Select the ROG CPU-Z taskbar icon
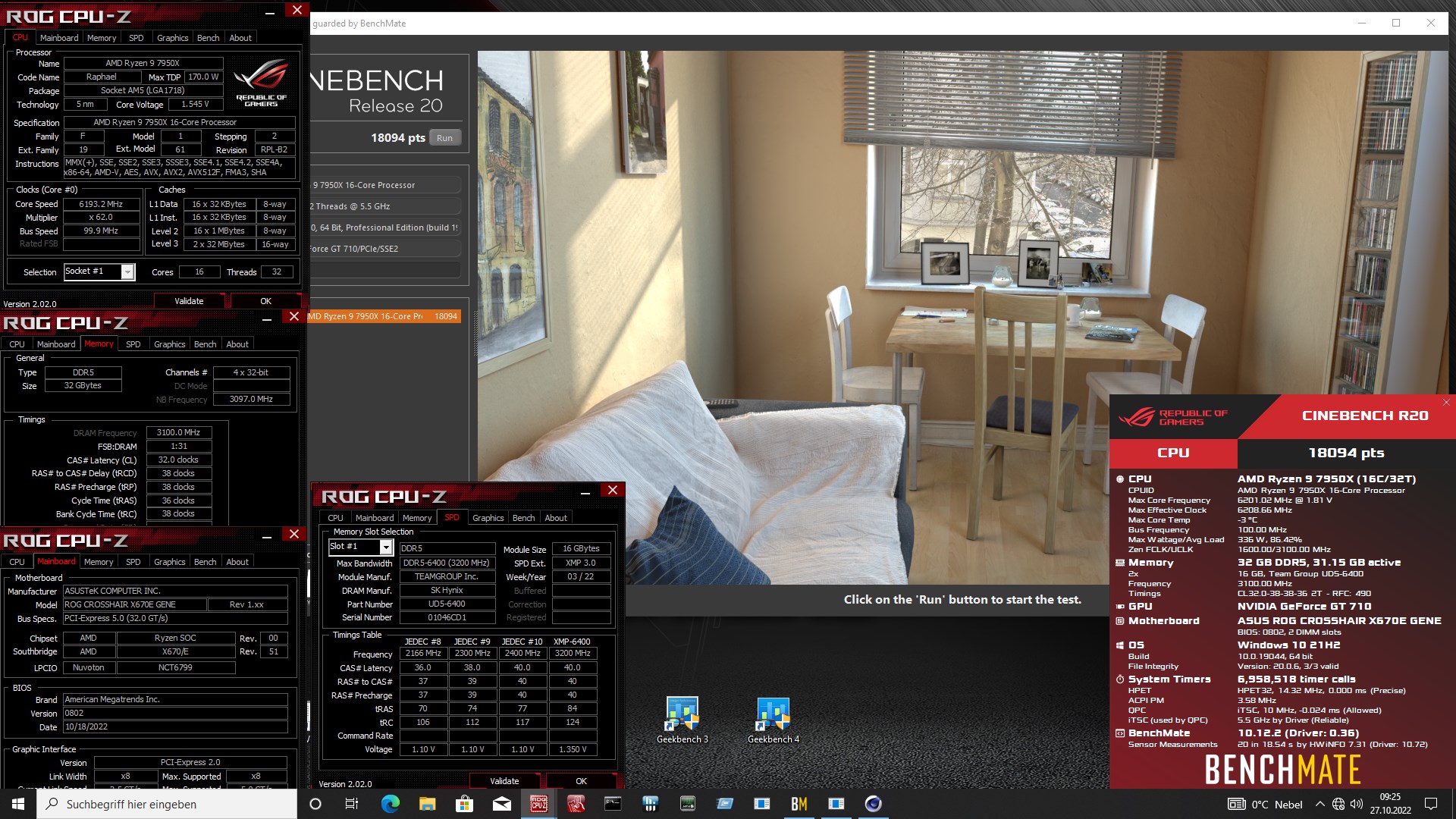Image resolution: width=1456 pixels, height=819 pixels. pyautogui.click(x=538, y=804)
